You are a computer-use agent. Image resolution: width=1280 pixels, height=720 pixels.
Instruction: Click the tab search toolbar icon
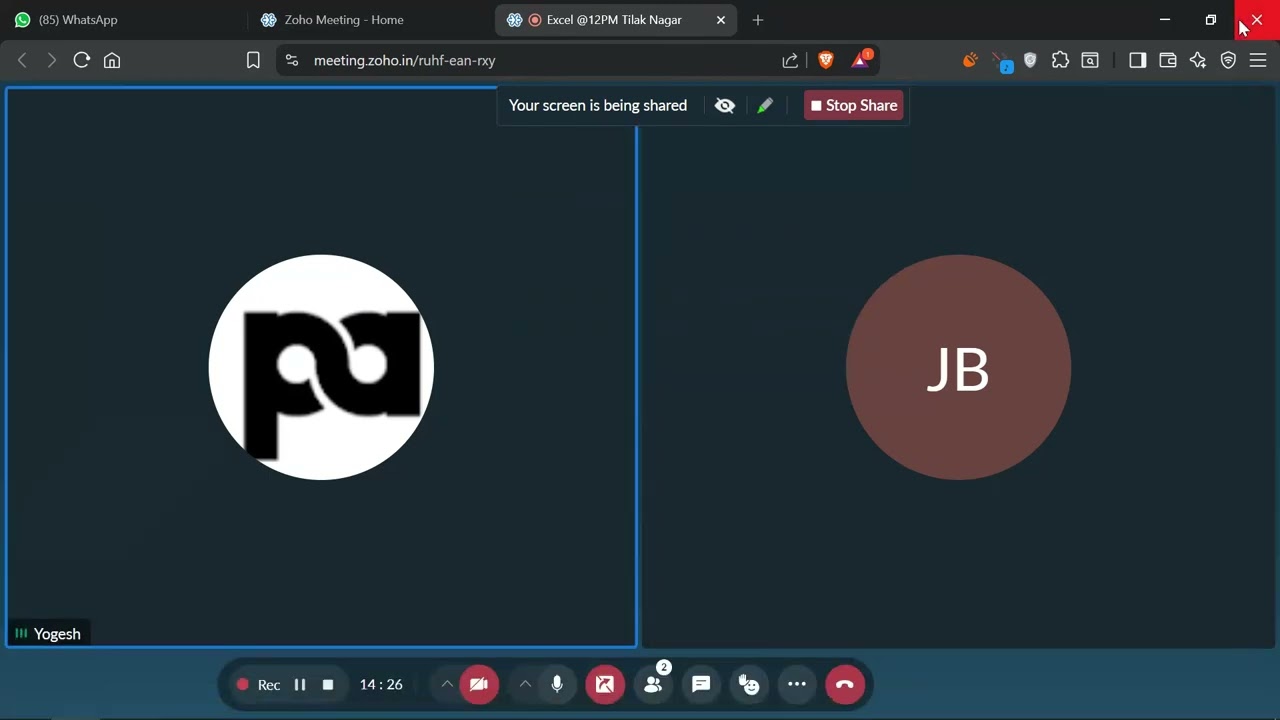[1090, 60]
